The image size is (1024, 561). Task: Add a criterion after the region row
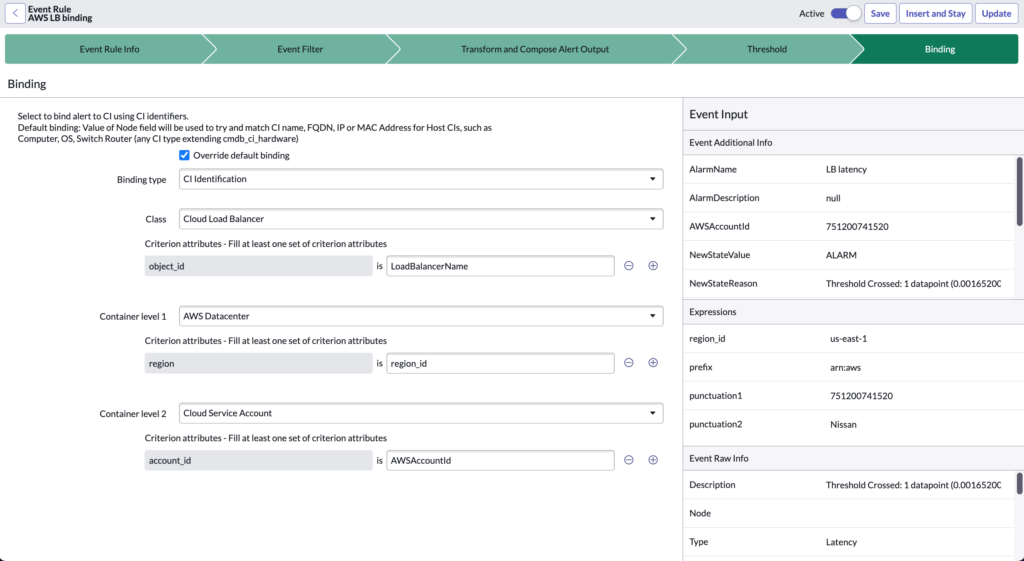point(653,363)
